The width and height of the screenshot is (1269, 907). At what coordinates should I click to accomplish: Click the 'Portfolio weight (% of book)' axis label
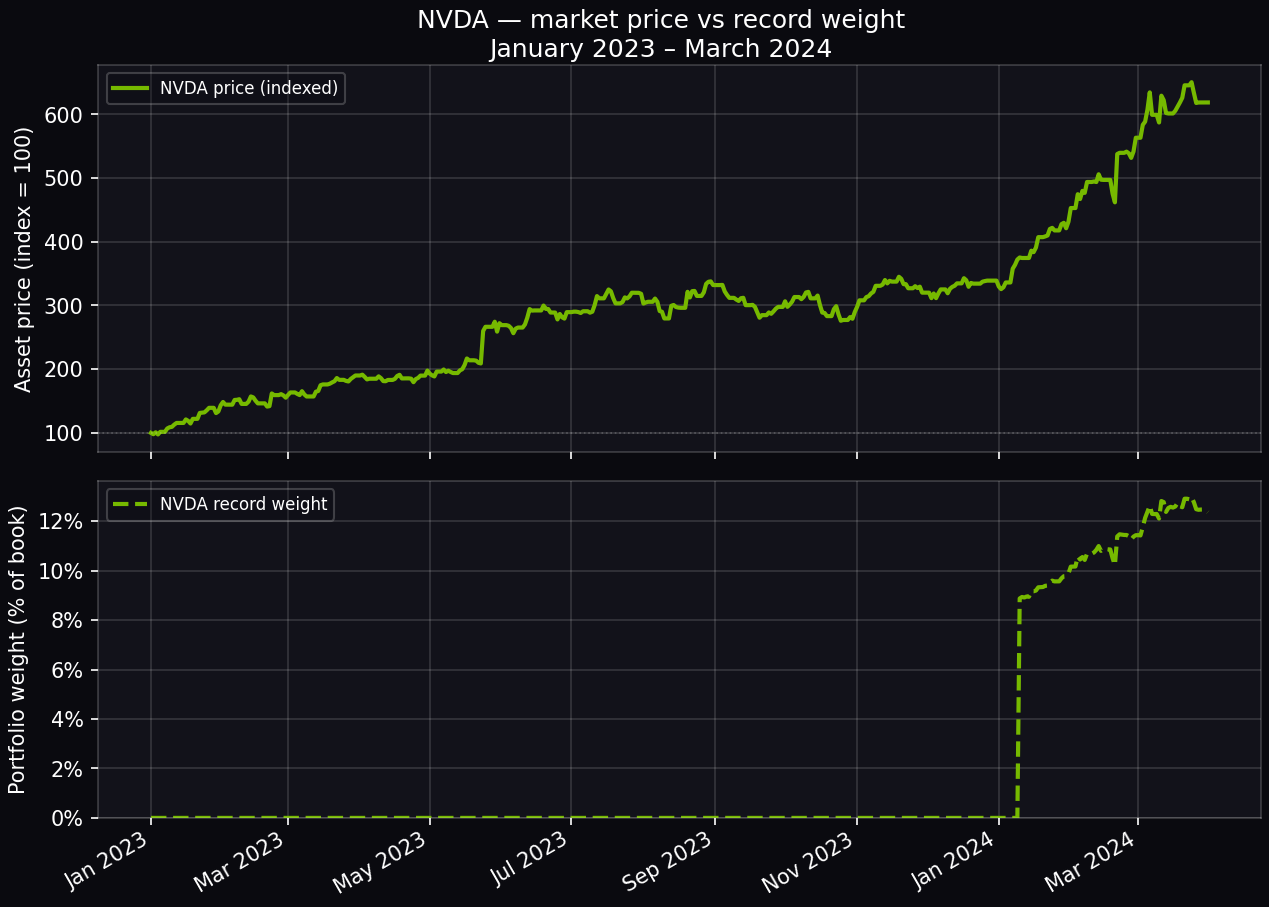(18, 650)
